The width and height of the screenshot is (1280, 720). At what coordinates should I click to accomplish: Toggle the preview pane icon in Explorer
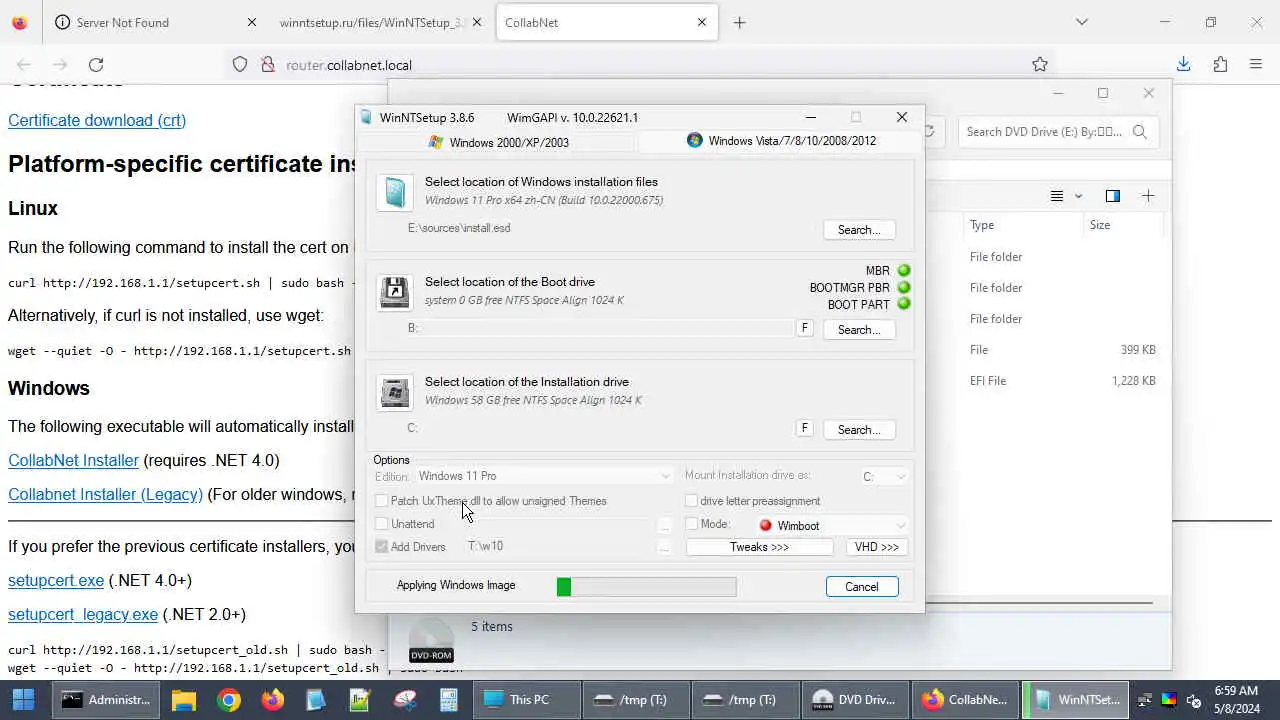(x=1112, y=196)
